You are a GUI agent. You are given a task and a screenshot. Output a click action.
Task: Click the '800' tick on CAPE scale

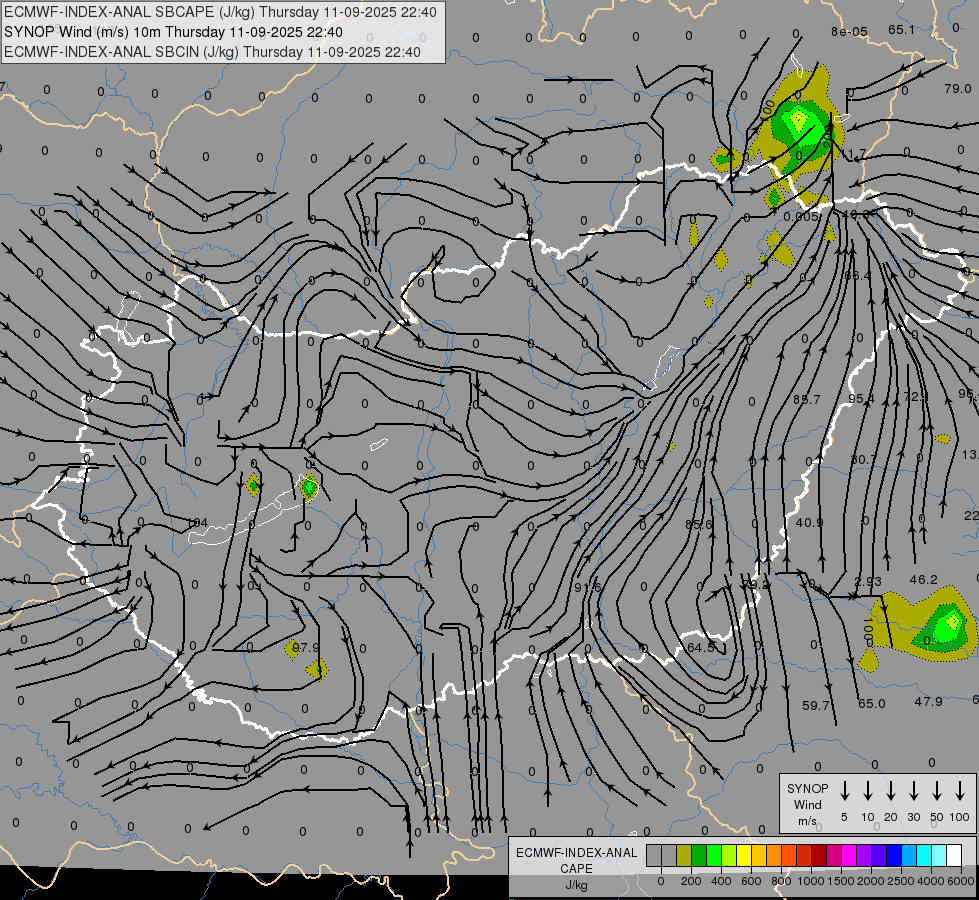(781, 881)
